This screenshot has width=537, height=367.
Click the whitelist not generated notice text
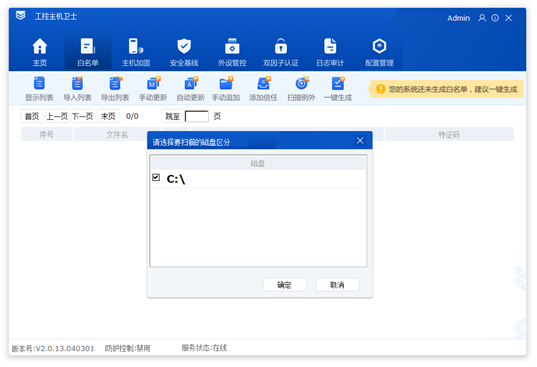click(x=453, y=89)
